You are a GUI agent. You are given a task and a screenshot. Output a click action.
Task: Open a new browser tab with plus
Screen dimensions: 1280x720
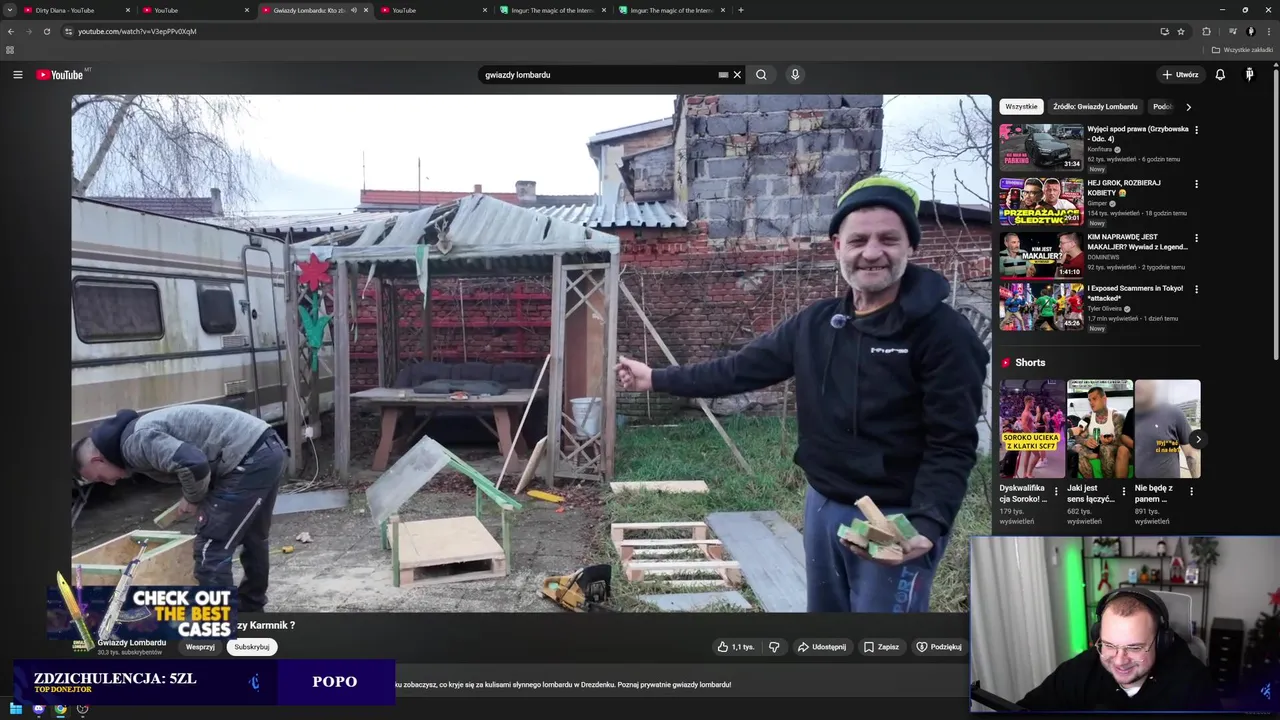point(740,10)
